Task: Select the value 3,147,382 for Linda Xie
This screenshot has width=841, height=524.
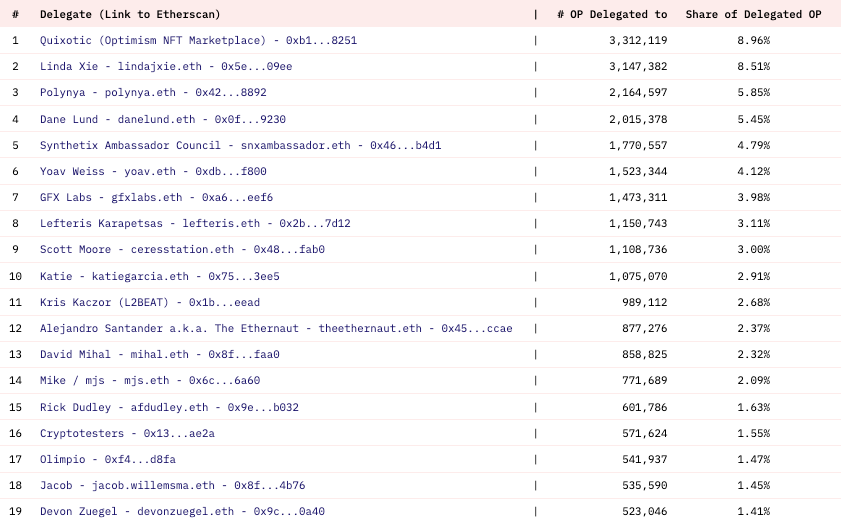Action: pyautogui.click(x=638, y=67)
